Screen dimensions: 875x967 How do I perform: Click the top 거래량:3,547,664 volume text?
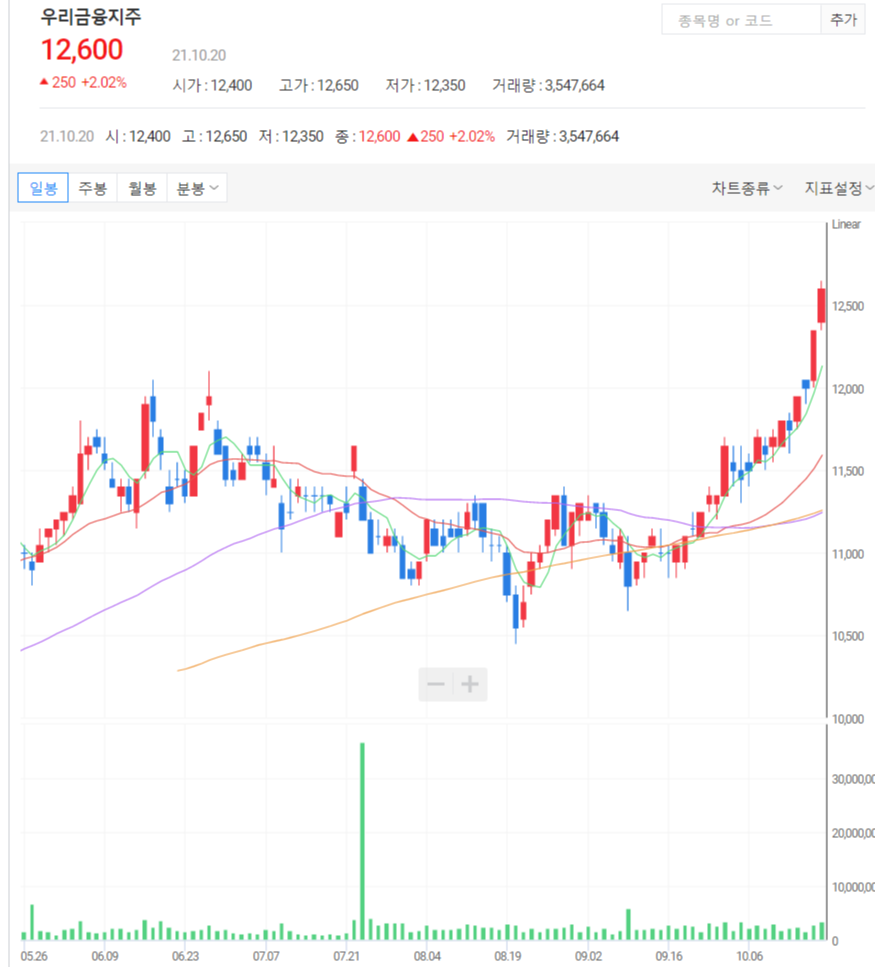coord(548,85)
